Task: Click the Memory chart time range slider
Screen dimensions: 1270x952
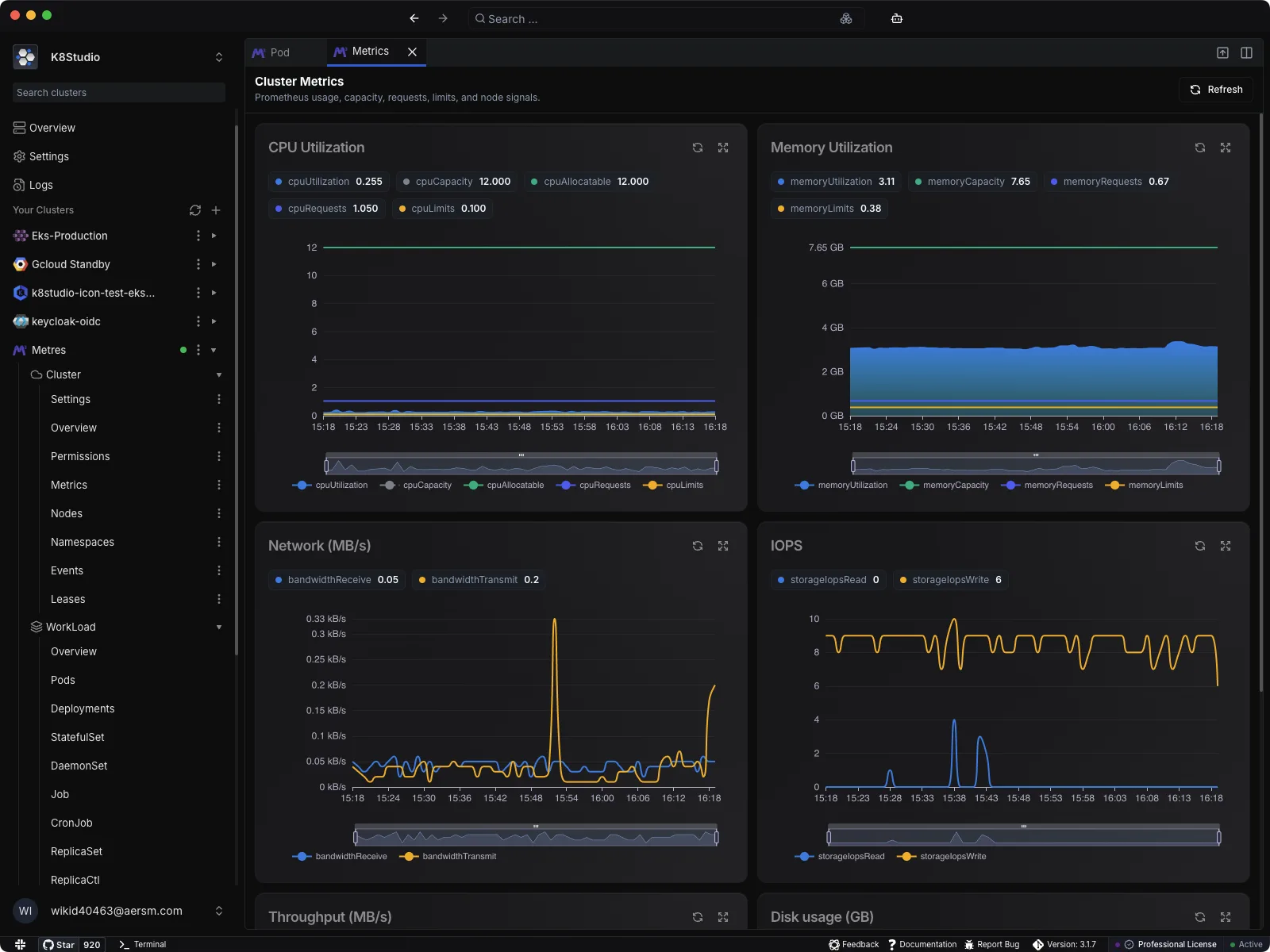Action: point(1036,464)
